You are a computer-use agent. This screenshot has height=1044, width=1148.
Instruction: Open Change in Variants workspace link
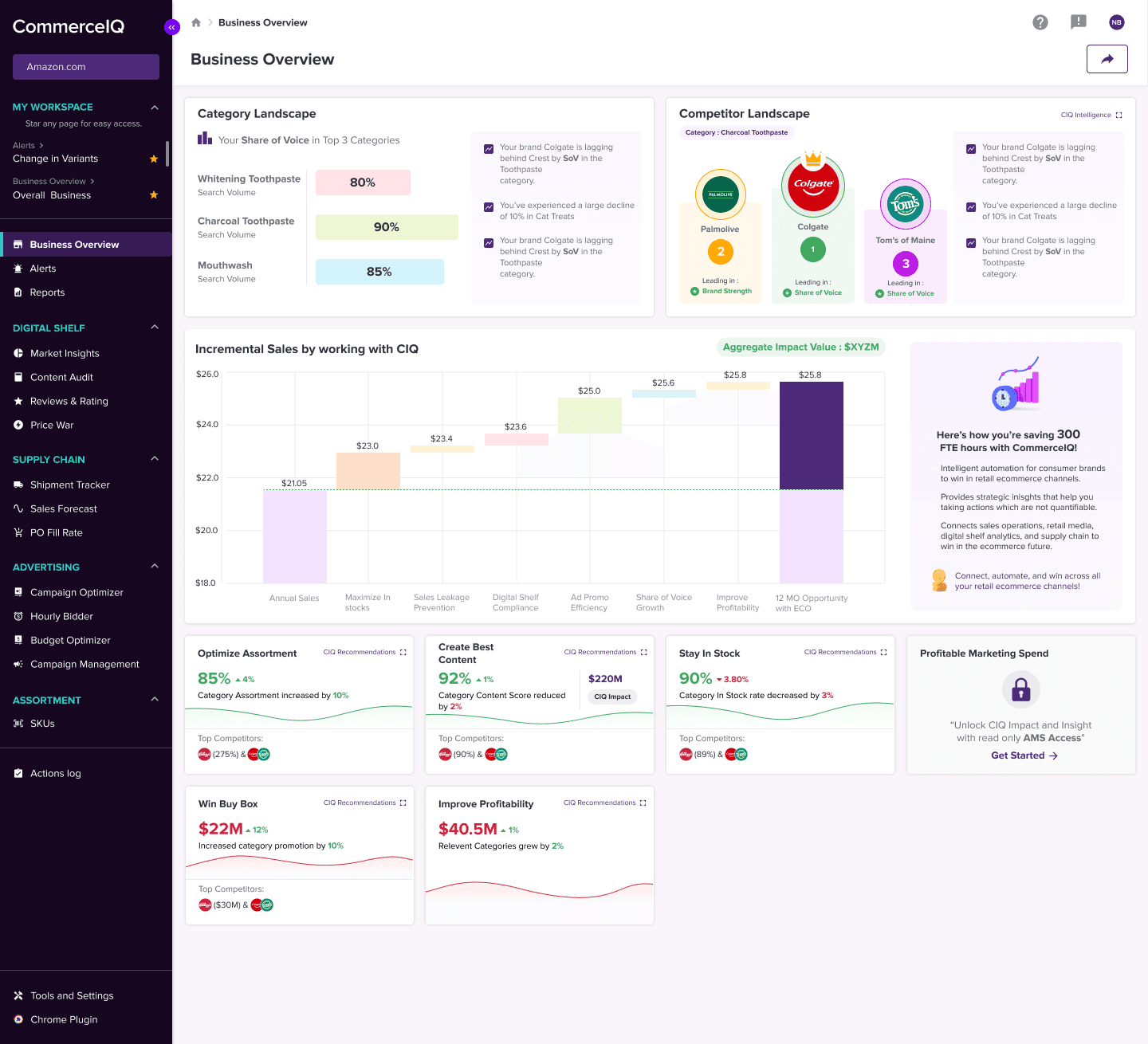point(55,159)
